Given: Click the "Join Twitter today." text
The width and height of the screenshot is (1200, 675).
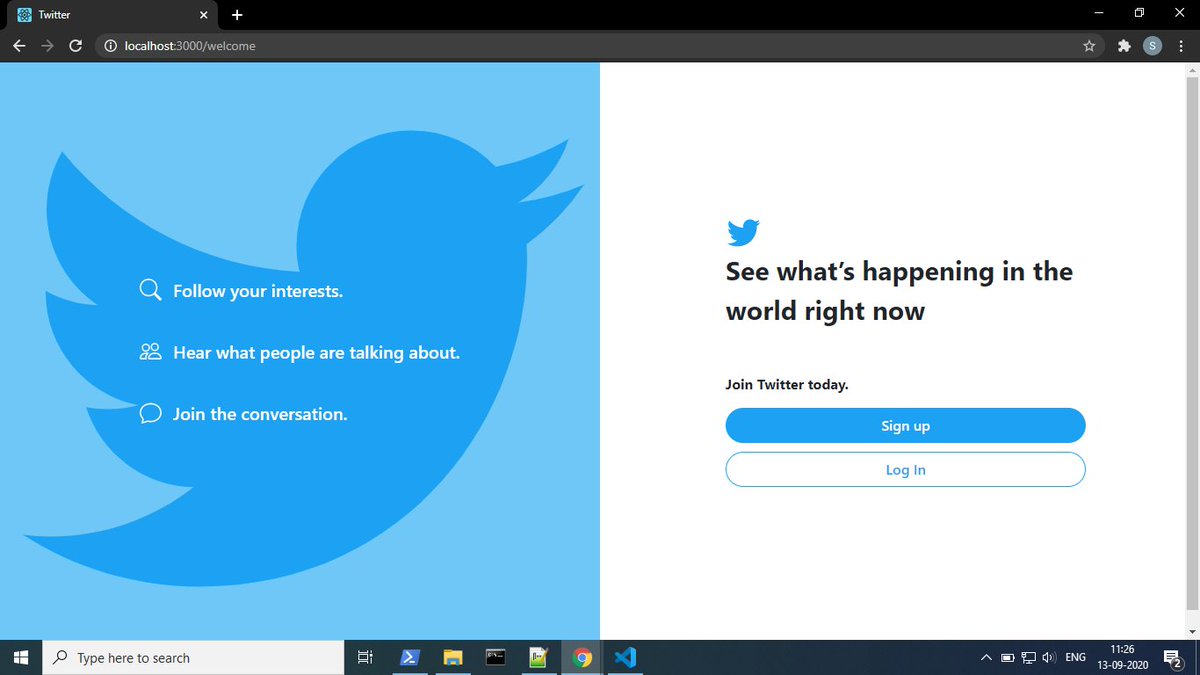Looking at the screenshot, I should tap(787, 384).
